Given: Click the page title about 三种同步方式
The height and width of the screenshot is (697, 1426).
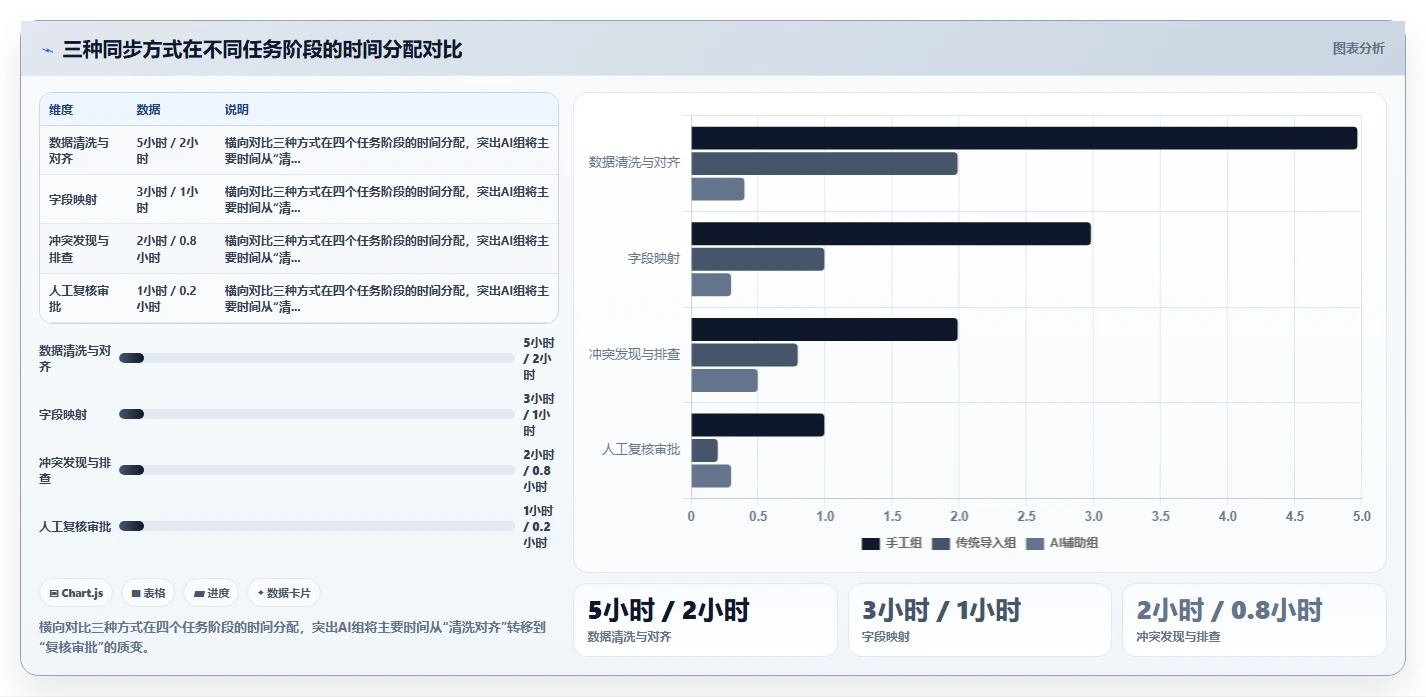Looking at the screenshot, I should point(262,49).
